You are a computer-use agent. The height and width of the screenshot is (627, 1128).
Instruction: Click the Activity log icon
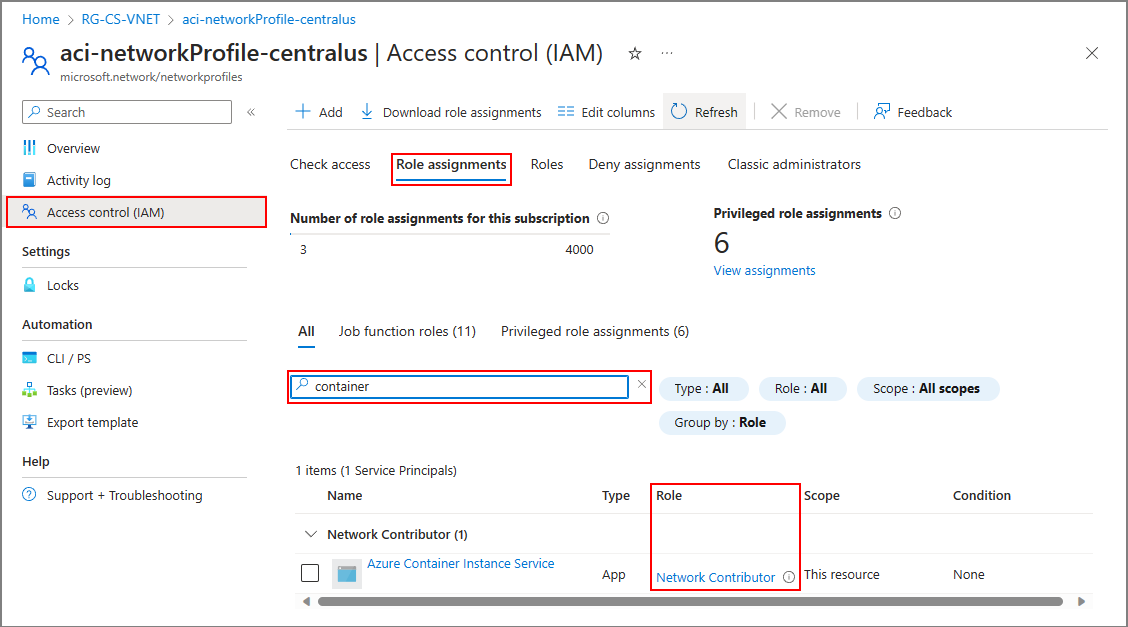(x=29, y=180)
